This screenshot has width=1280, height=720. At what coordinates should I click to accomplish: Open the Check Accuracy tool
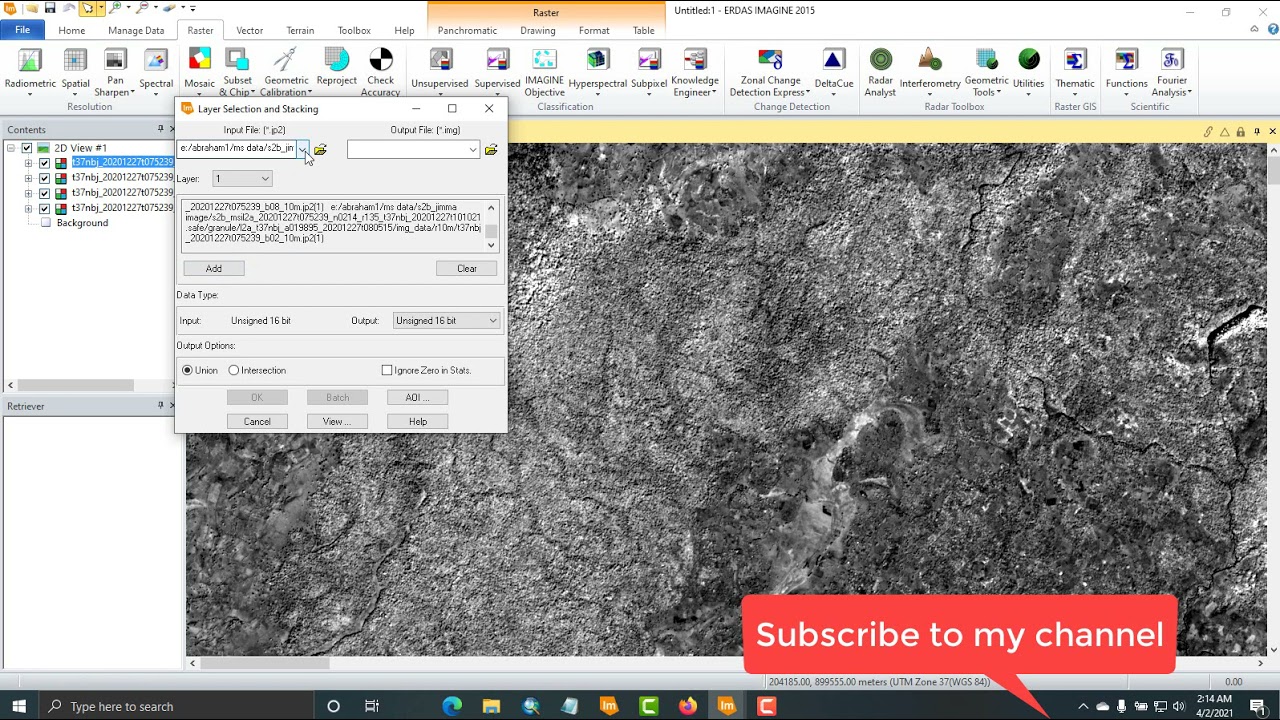(x=380, y=72)
